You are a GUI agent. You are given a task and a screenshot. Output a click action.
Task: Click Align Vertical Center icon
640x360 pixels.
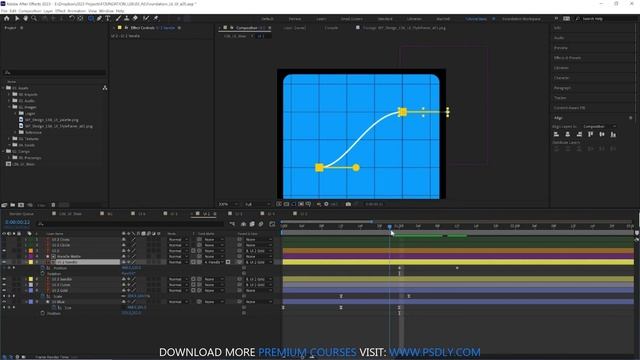coord(602,134)
